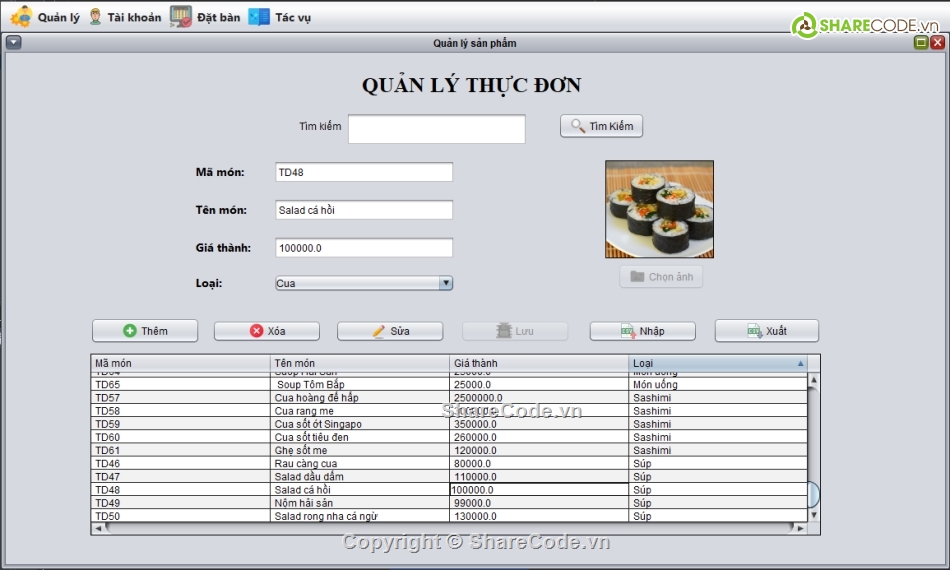
Task: Select the Rau càng cua row
Action: (449, 463)
